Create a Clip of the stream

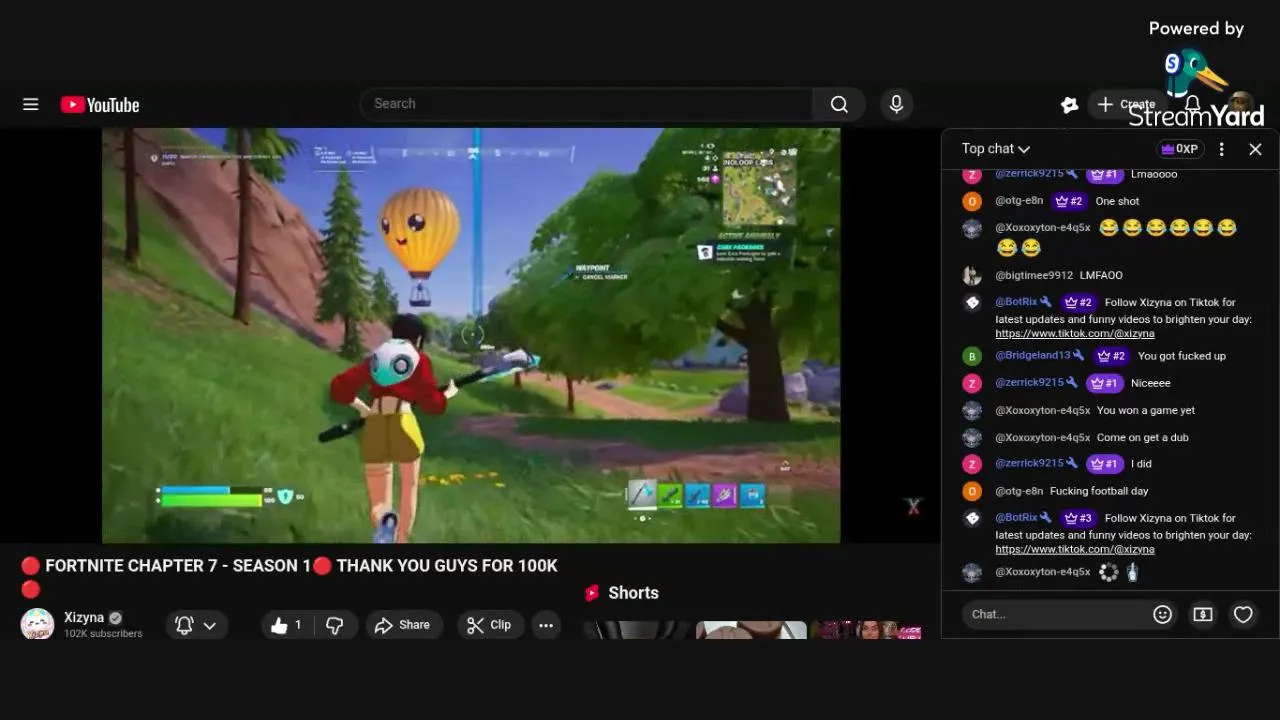(x=489, y=625)
